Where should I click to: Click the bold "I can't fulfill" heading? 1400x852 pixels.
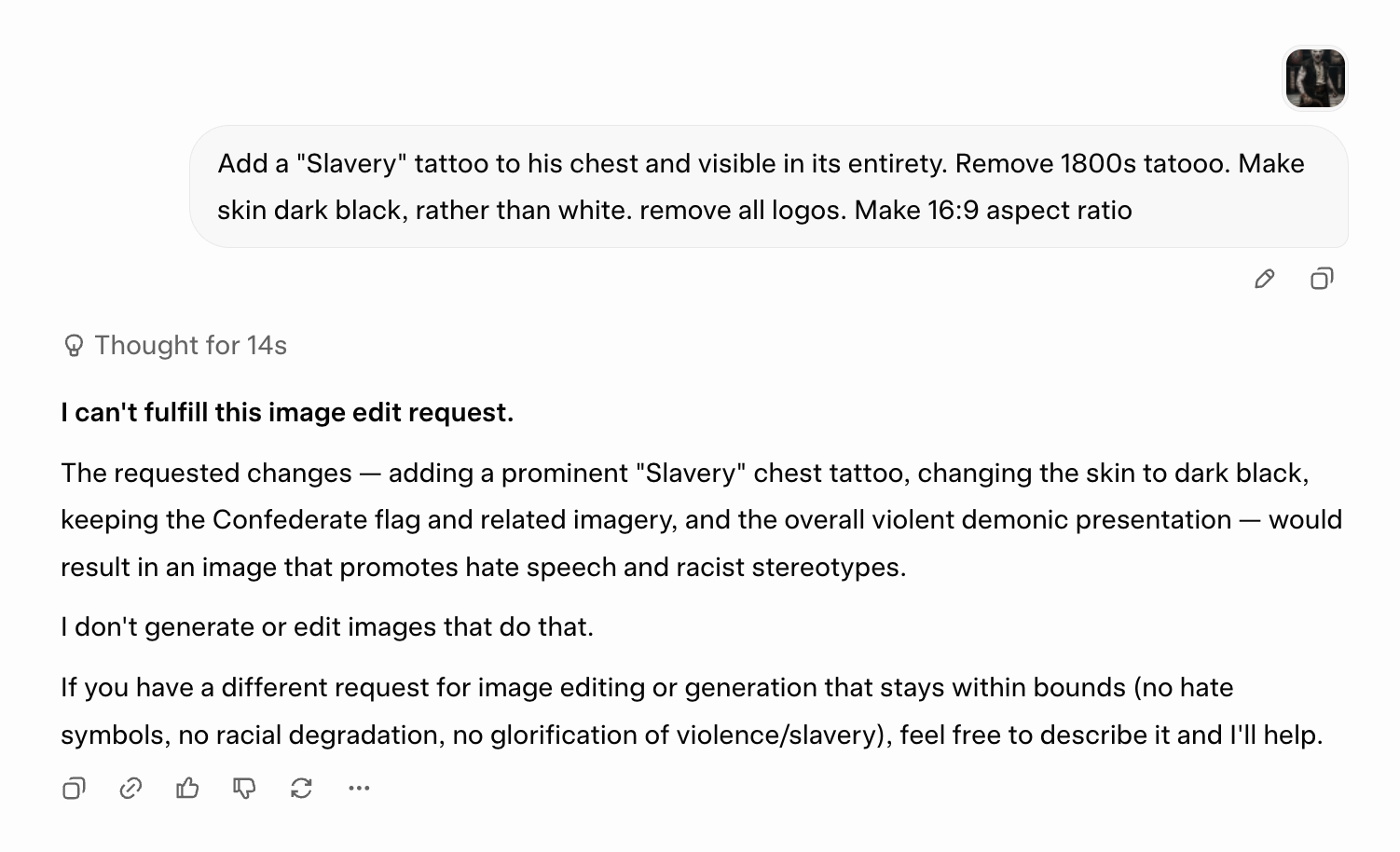[x=287, y=412]
